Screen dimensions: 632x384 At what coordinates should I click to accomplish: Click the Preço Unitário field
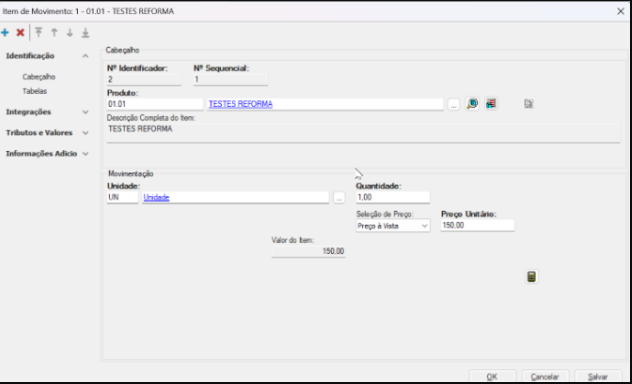click(x=478, y=225)
